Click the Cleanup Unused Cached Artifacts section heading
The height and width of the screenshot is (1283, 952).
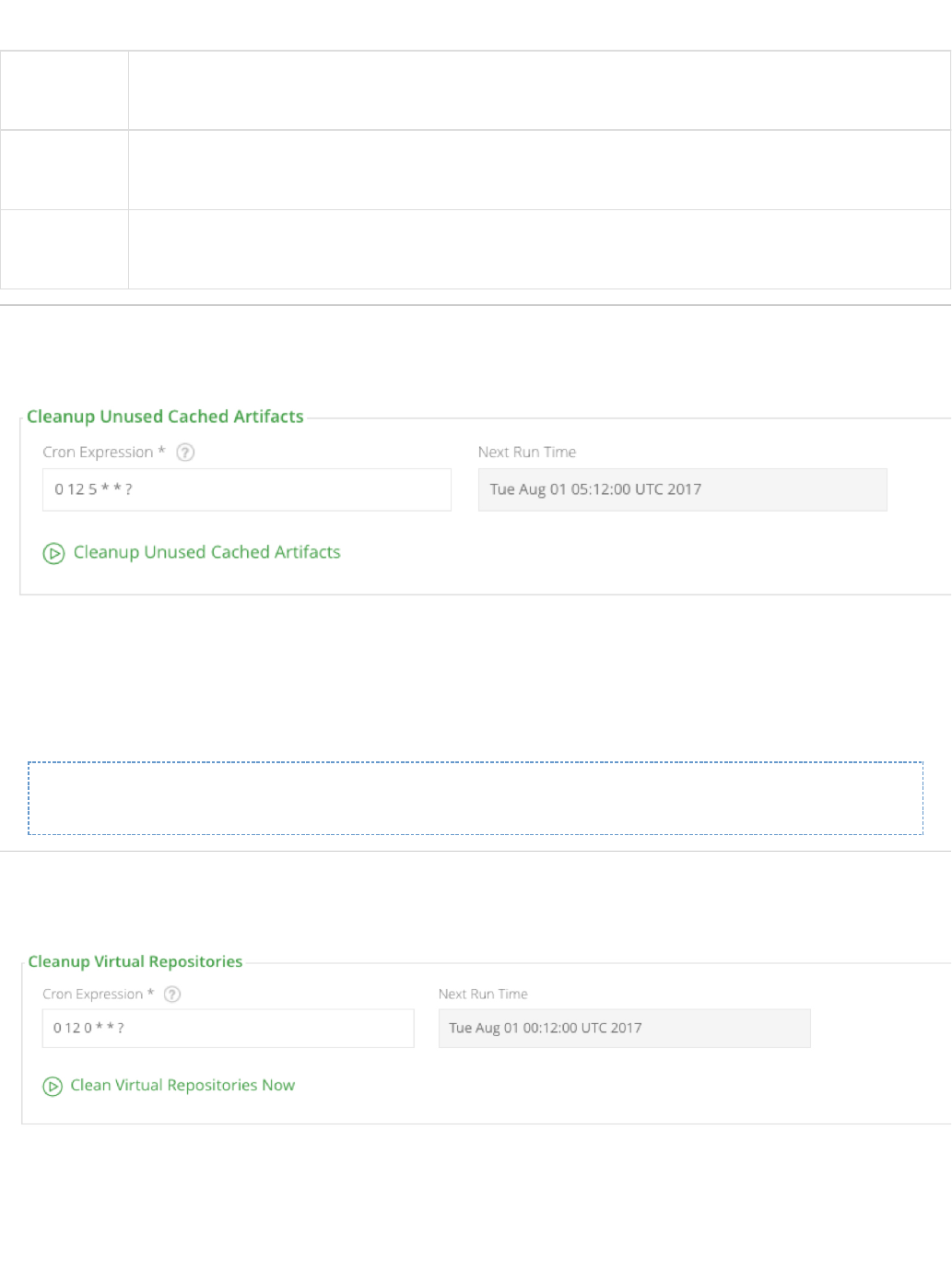click(x=165, y=417)
